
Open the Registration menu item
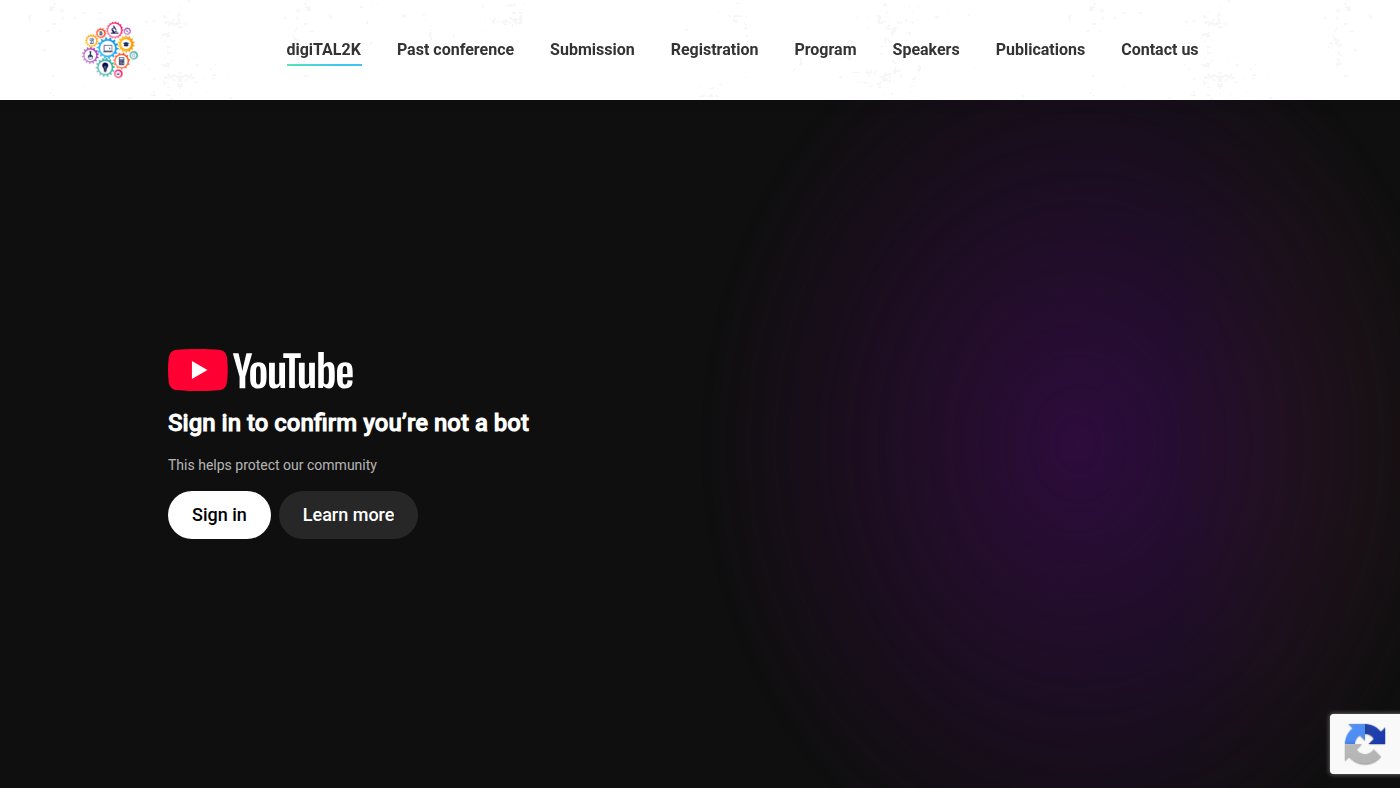pos(714,50)
